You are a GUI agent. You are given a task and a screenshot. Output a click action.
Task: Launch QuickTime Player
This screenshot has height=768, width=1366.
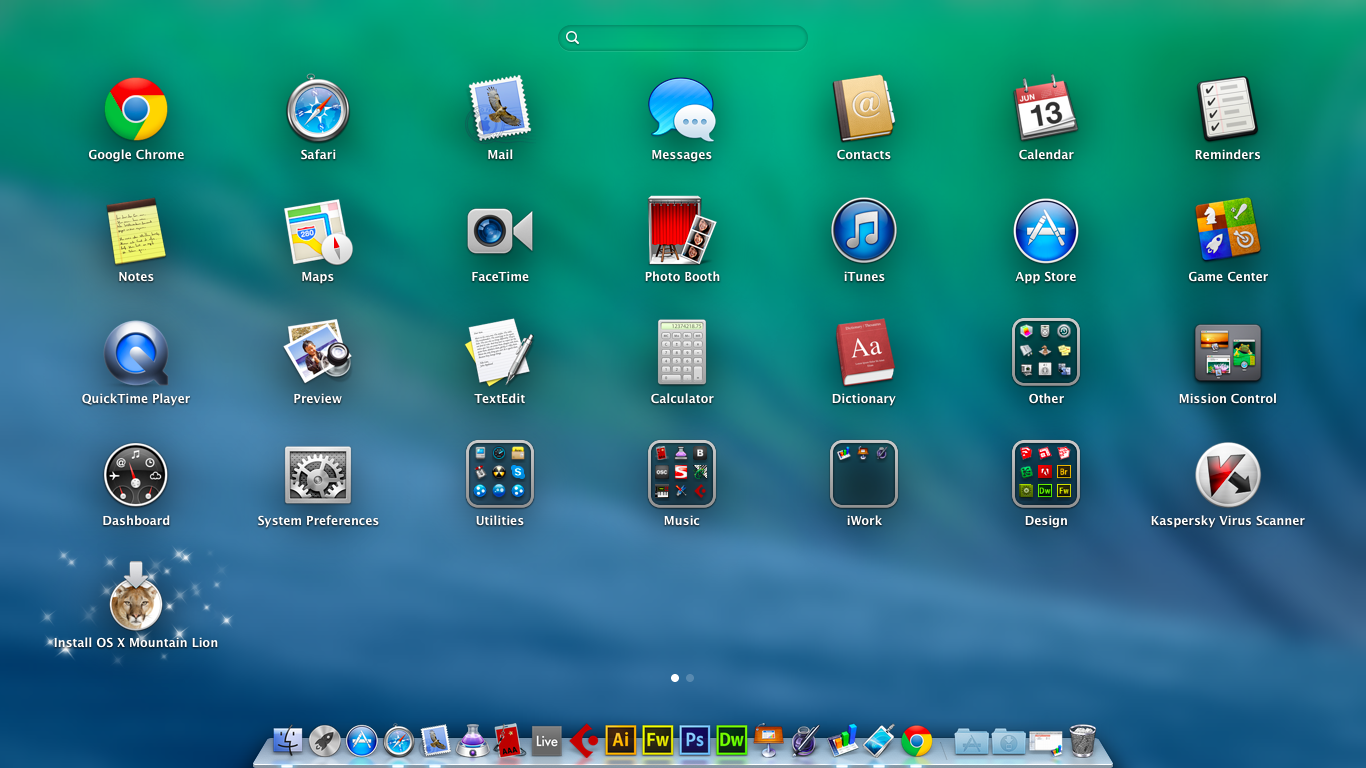[x=136, y=353]
